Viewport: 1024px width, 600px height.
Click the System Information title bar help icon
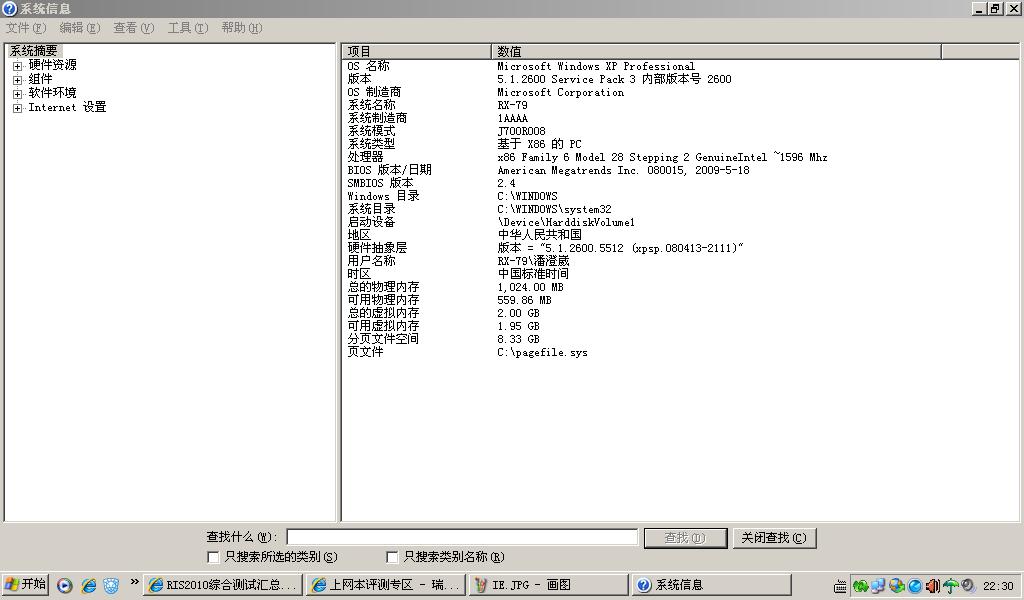9,8
